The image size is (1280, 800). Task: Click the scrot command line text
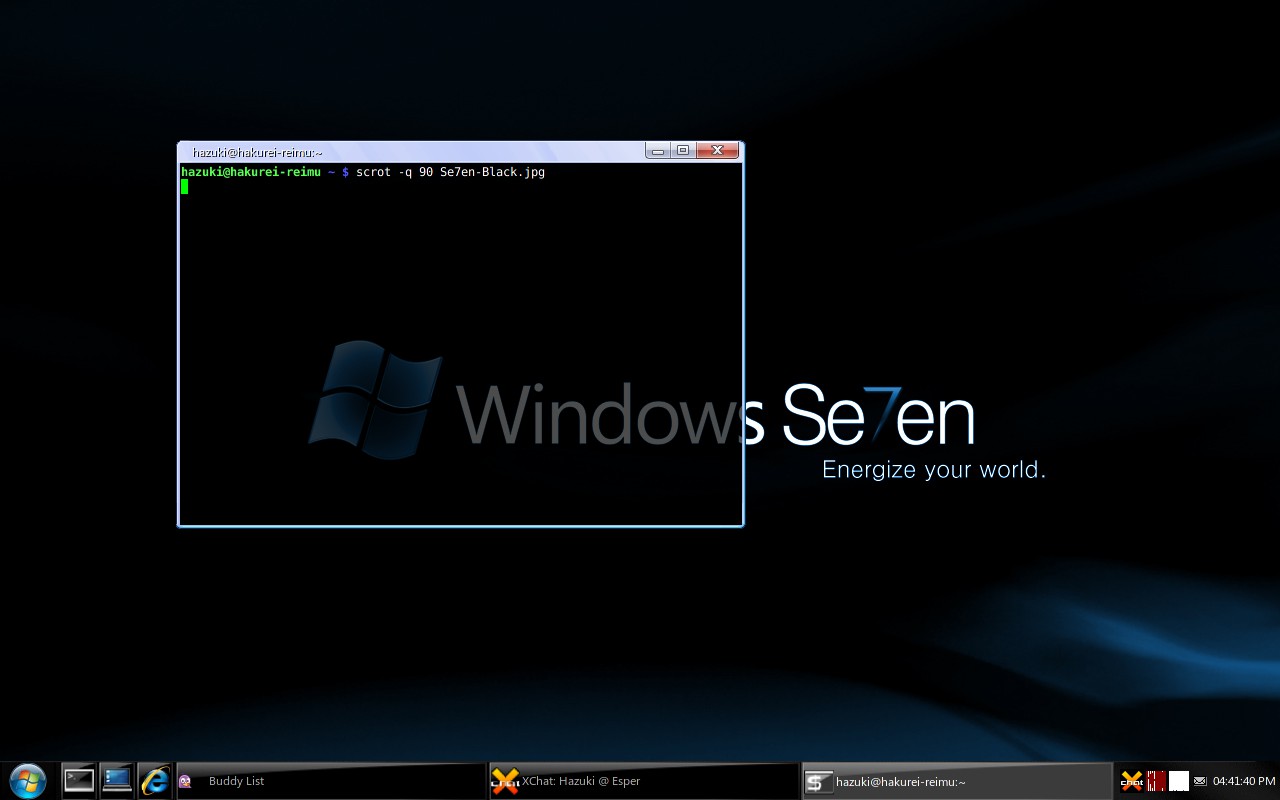pos(450,172)
